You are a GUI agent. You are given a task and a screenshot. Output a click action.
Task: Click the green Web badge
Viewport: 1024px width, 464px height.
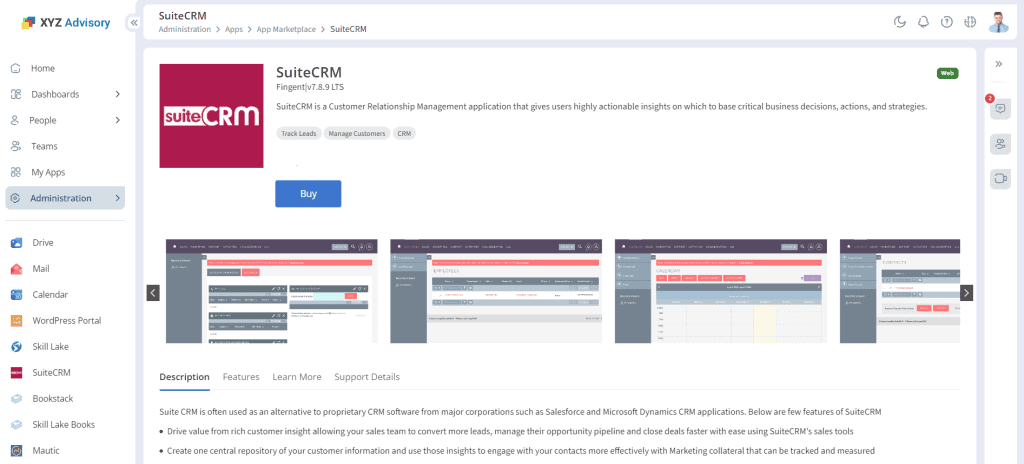pos(948,73)
